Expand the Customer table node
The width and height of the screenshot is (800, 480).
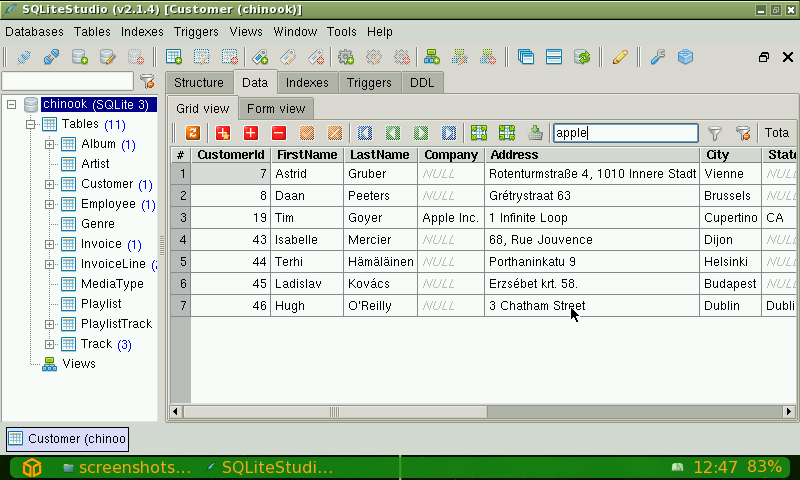coord(49,184)
